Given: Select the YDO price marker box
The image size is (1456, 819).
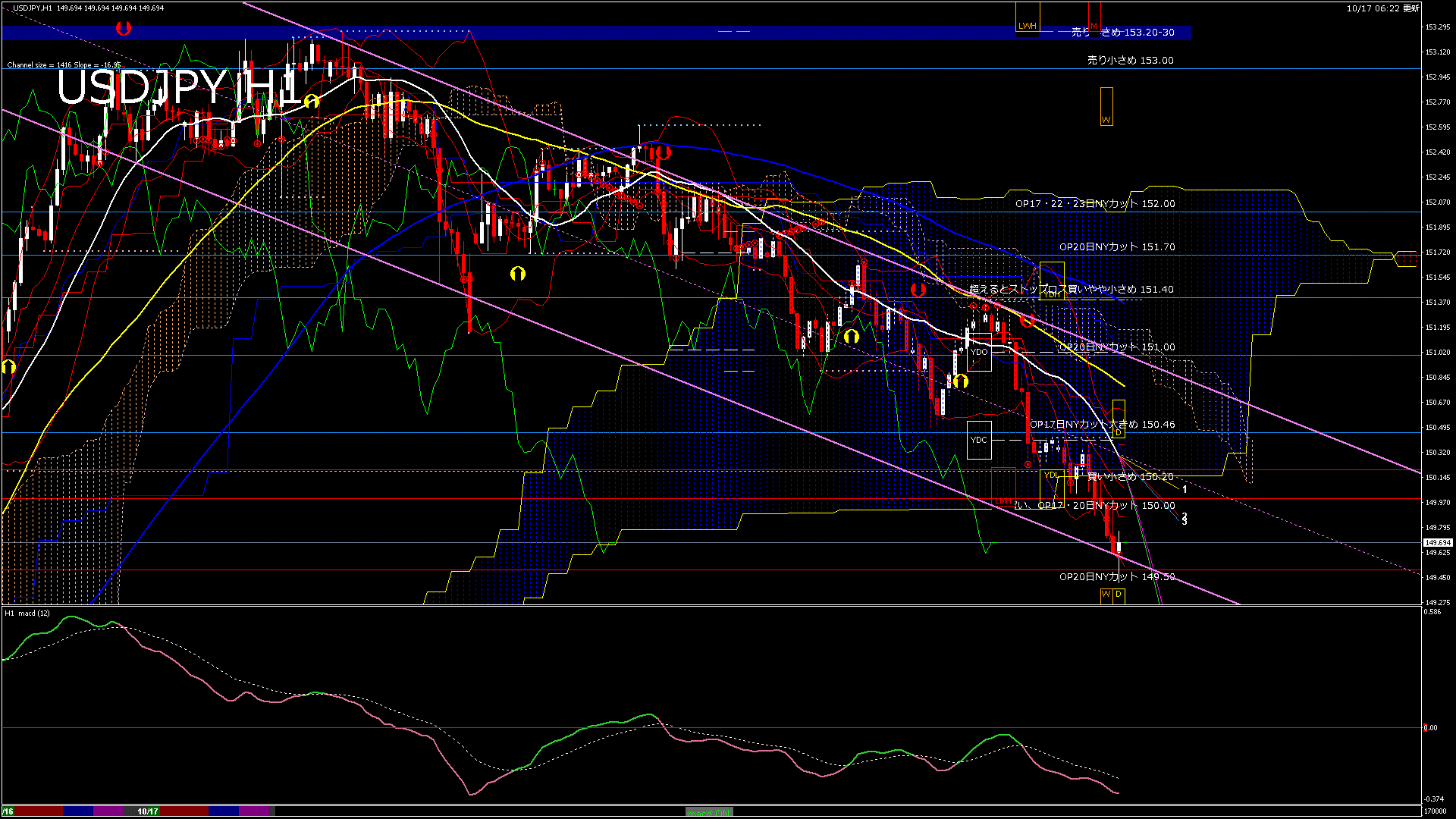Looking at the screenshot, I should tap(979, 353).
